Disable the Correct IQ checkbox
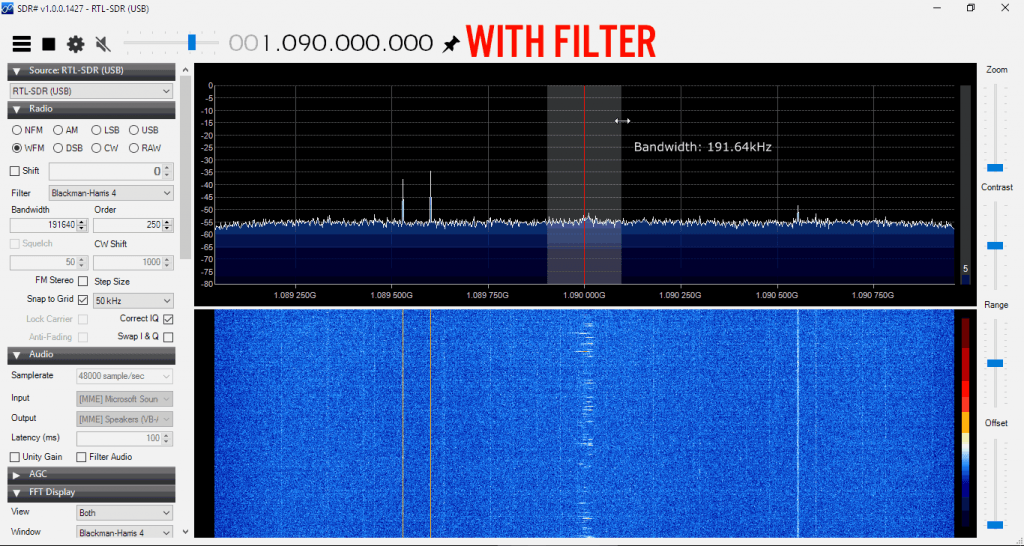 coord(168,319)
